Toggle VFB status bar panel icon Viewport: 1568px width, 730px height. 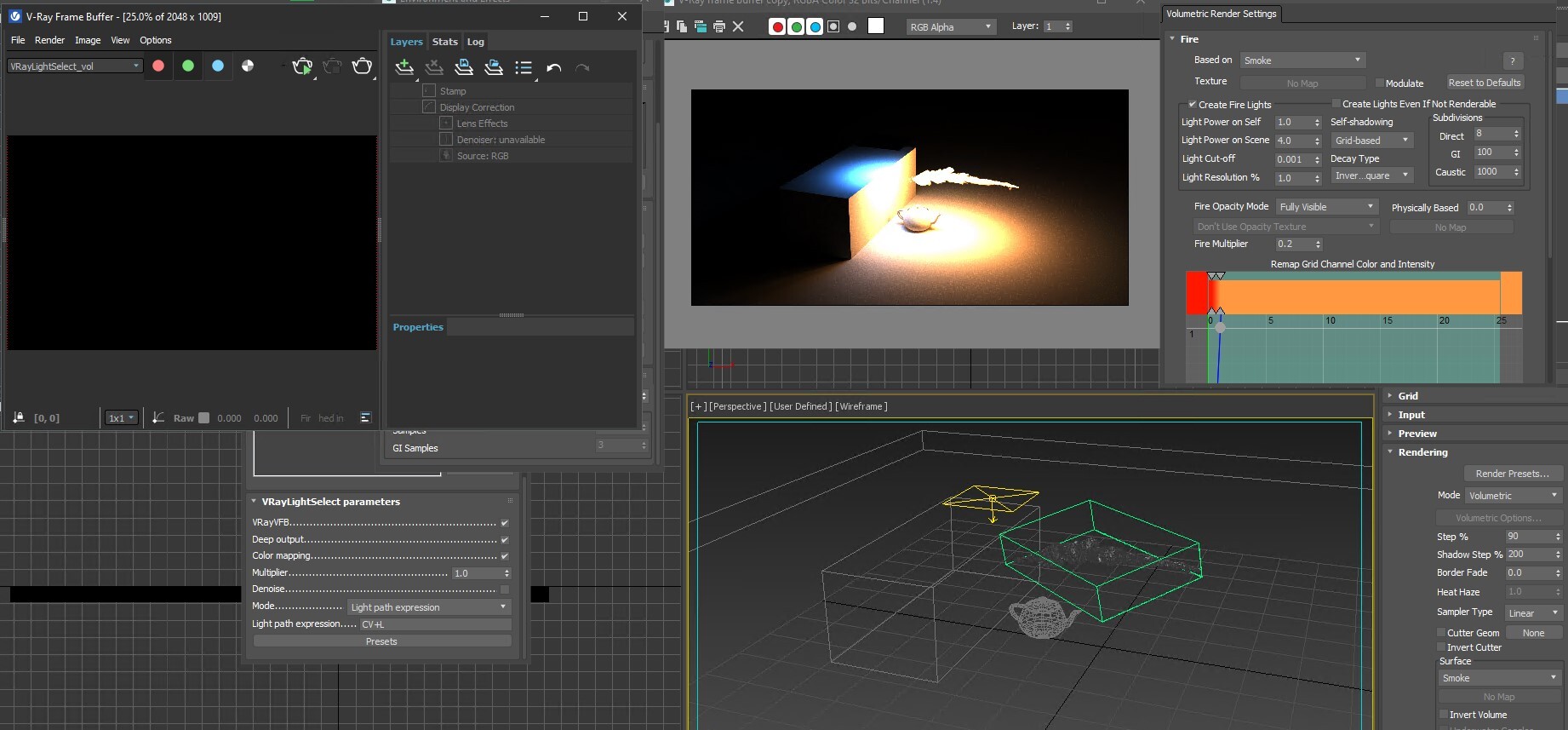366,417
